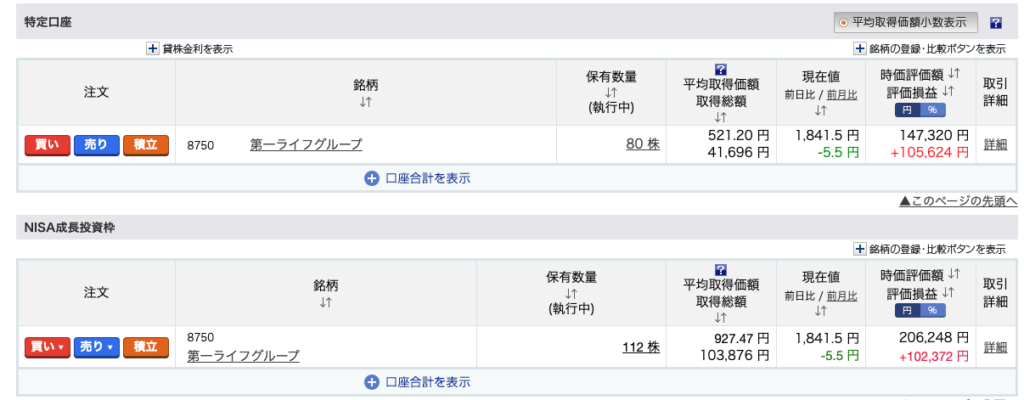
Task: Jump to このページの先頭へ
Action: tap(958, 201)
